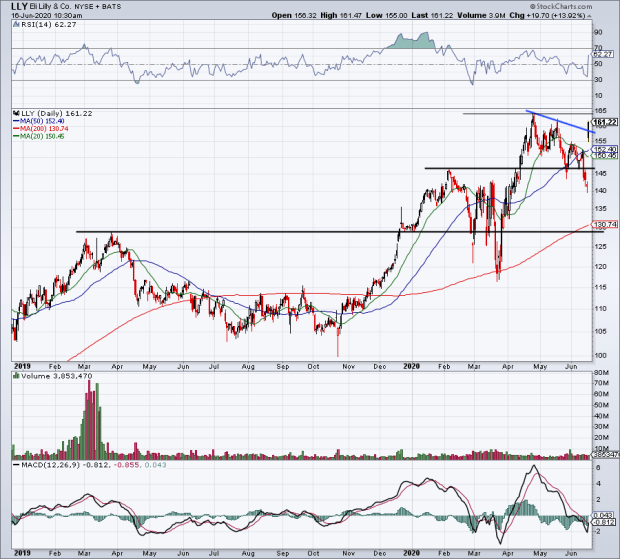Click the RSI(14) indicator legend icon

coord(16,25)
